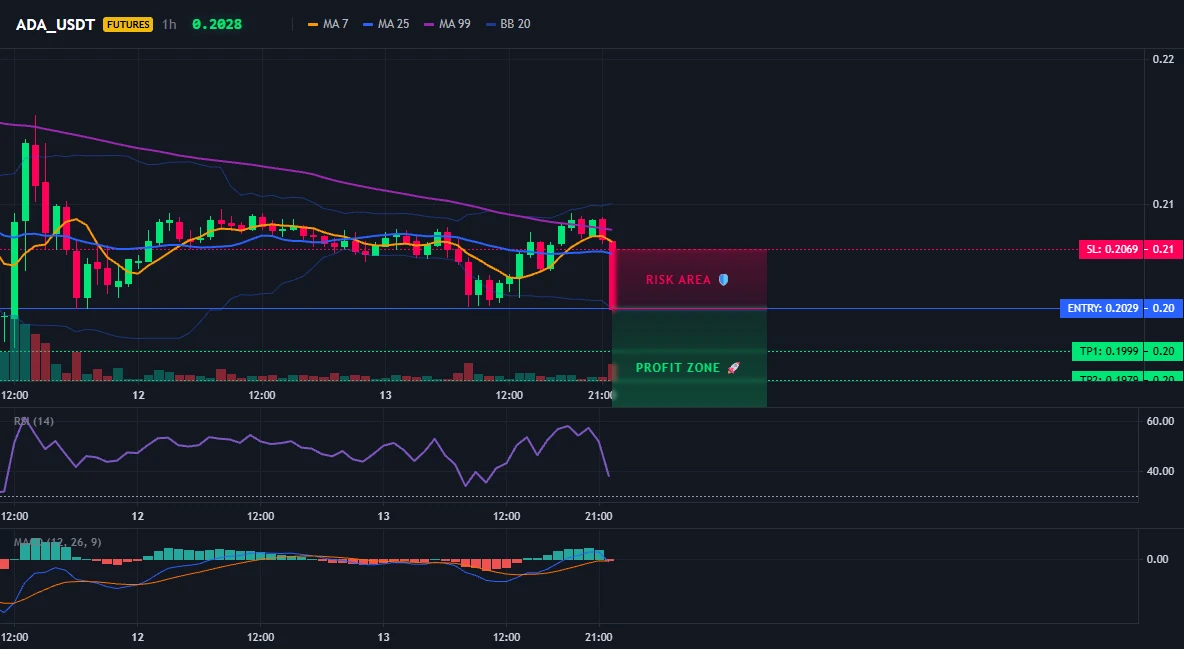The image size is (1184, 649).
Task: Click the 21:00 time label under price chart
Action: tap(600, 395)
